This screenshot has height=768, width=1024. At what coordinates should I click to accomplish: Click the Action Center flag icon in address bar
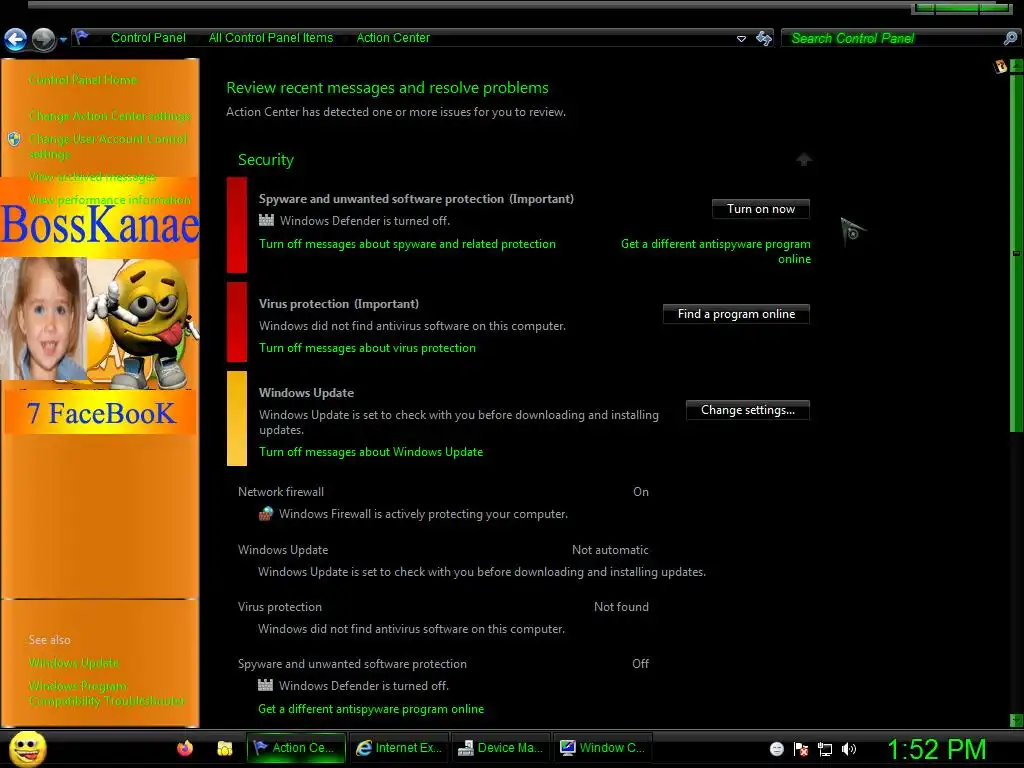tap(82, 37)
